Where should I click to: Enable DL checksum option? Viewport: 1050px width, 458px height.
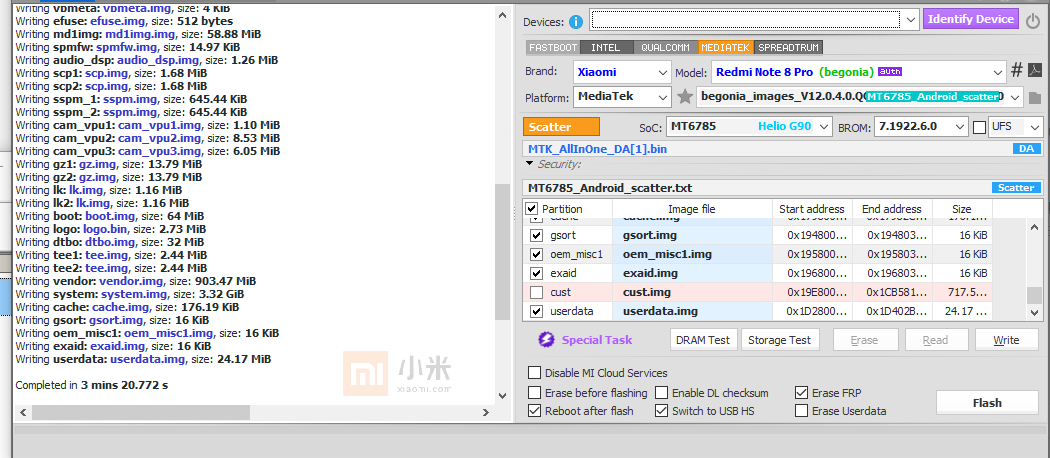point(662,392)
